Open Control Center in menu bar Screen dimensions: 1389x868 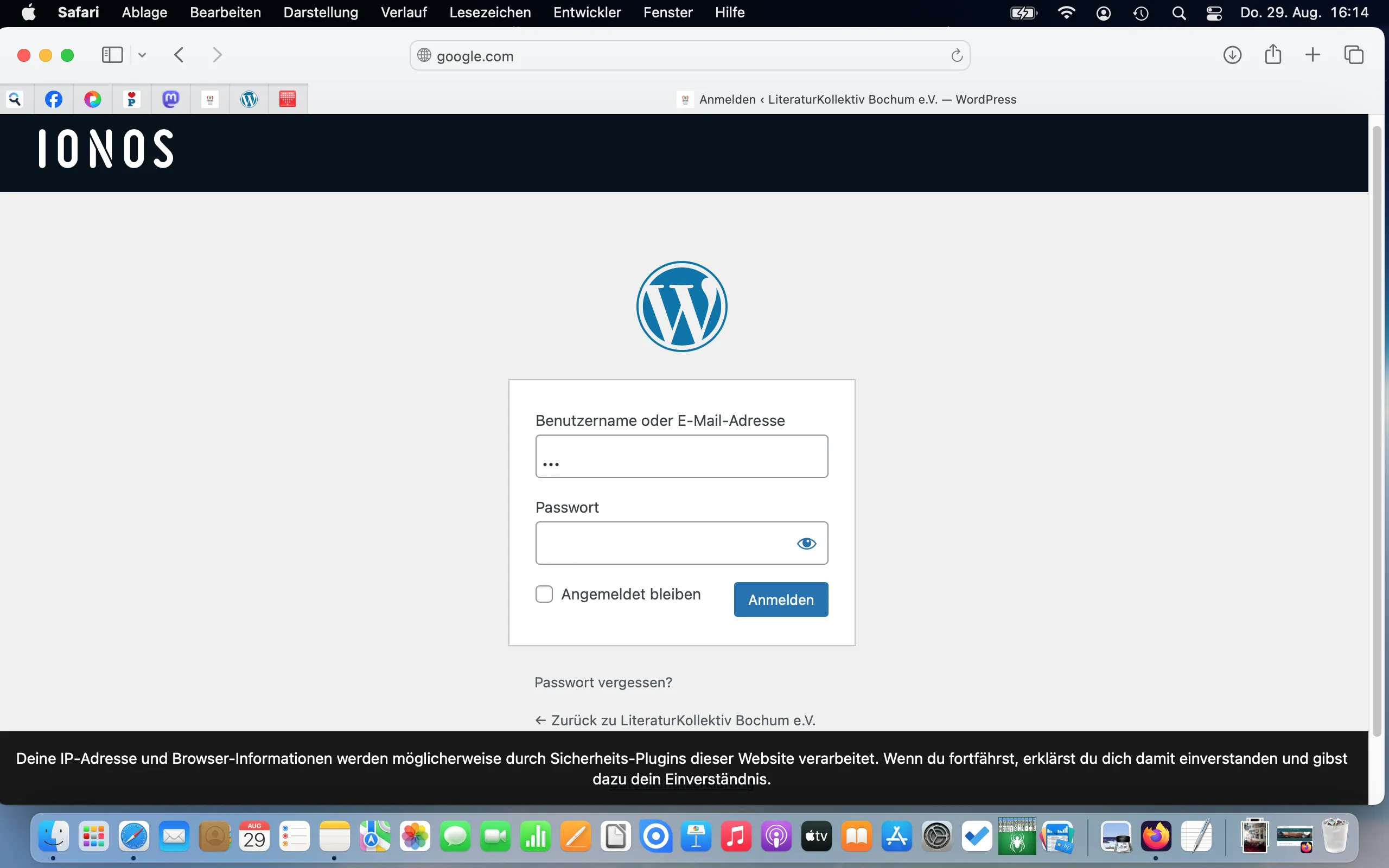[x=1214, y=13]
